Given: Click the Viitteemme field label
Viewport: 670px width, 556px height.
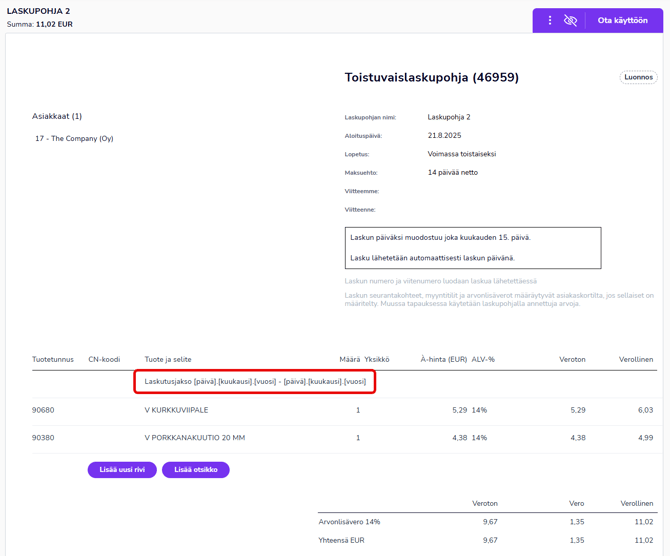Looking at the screenshot, I should [x=361, y=191].
